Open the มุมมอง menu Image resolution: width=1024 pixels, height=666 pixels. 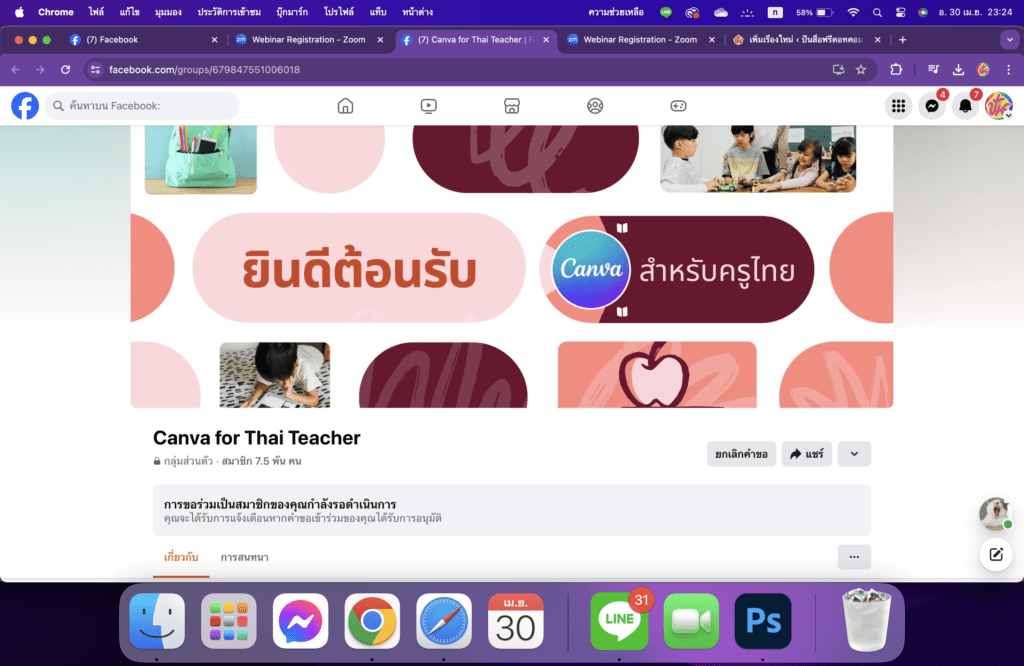(168, 12)
